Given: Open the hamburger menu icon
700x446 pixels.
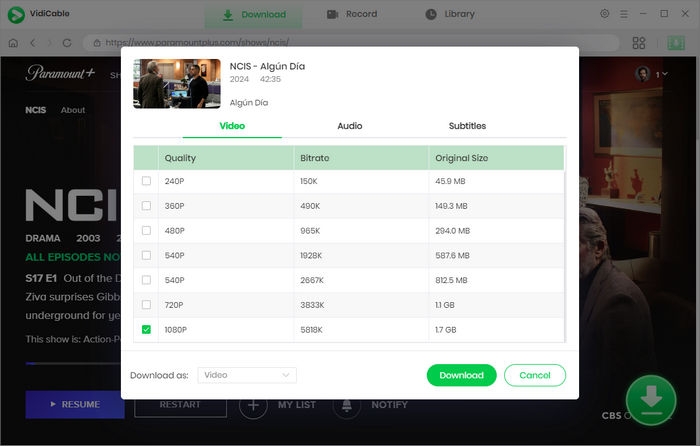Looking at the screenshot, I should click(624, 14).
